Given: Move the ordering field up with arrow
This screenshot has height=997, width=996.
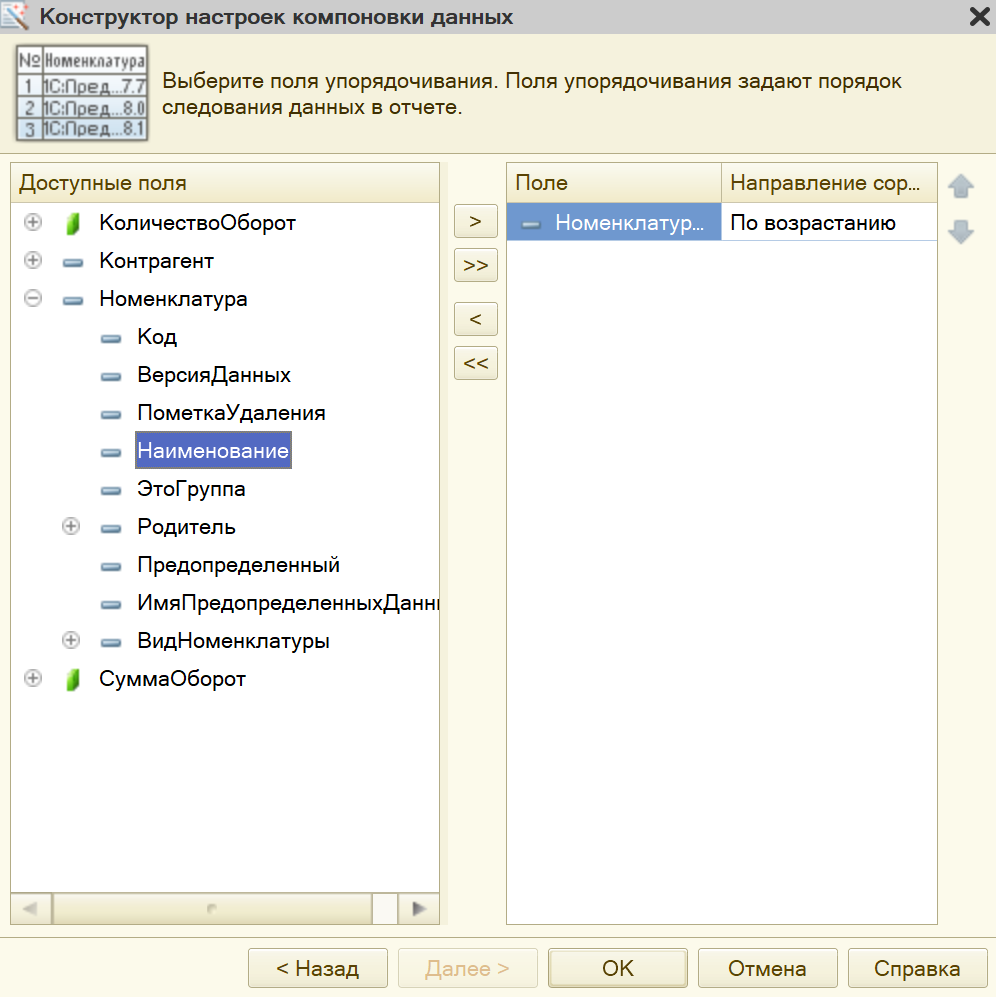Looking at the screenshot, I should point(960,186).
